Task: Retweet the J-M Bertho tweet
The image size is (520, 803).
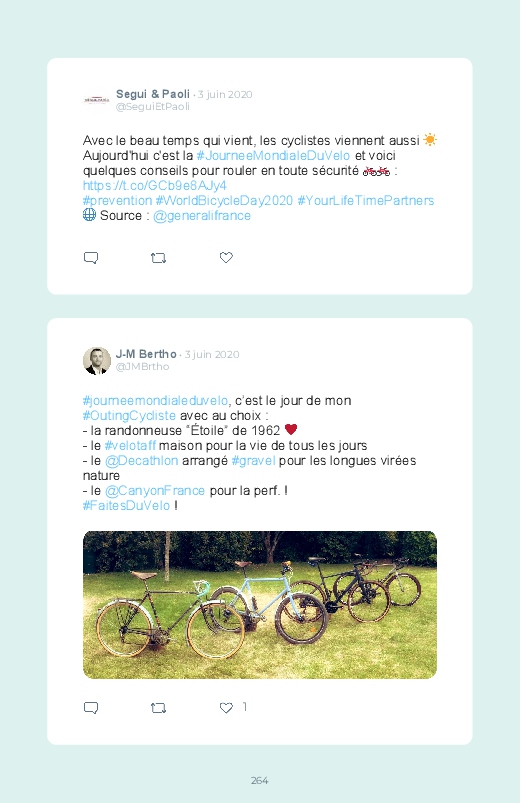Action: 158,708
